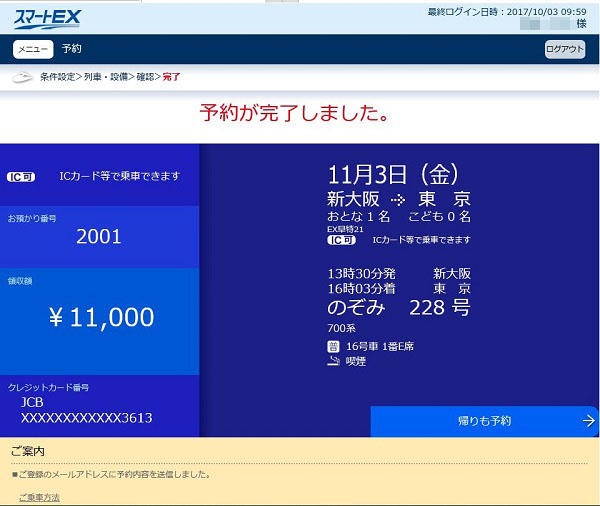The width and height of the screenshot is (600, 506).
Task: Click the 完了 breadcrumb step
Action: pos(172,77)
